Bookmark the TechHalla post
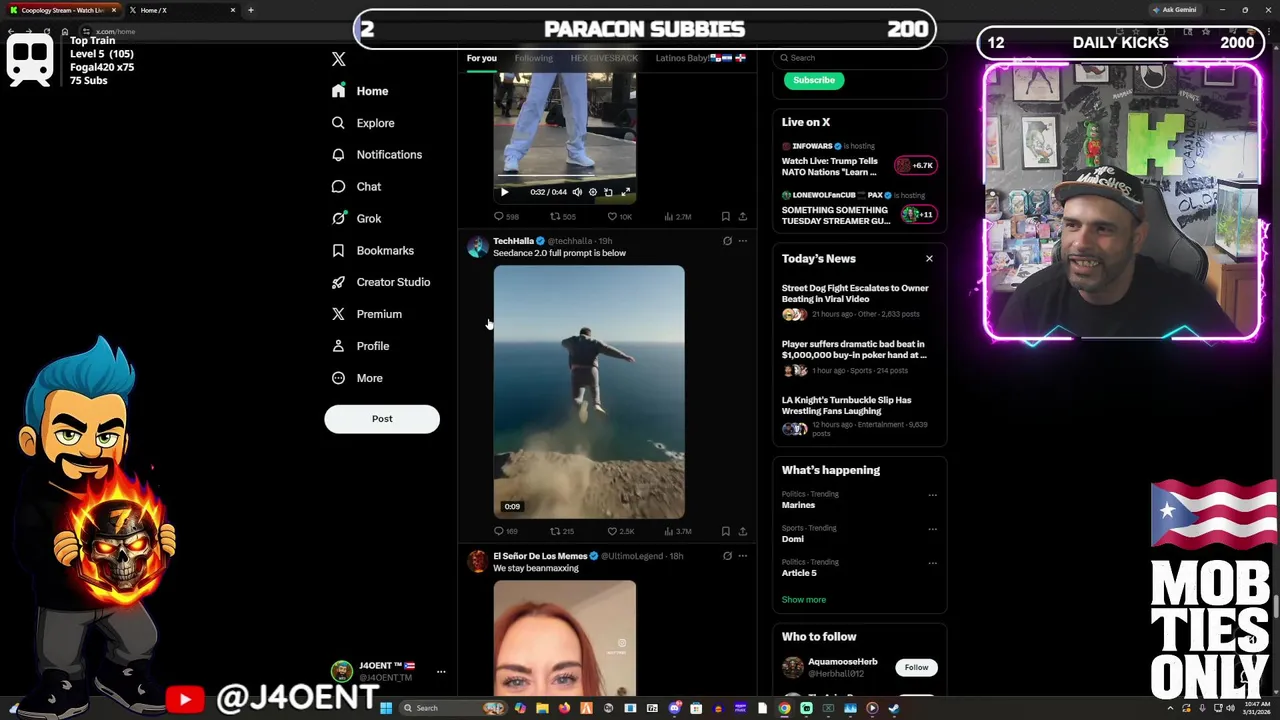Viewport: 1280px width, 720px height. click(726, 531)
